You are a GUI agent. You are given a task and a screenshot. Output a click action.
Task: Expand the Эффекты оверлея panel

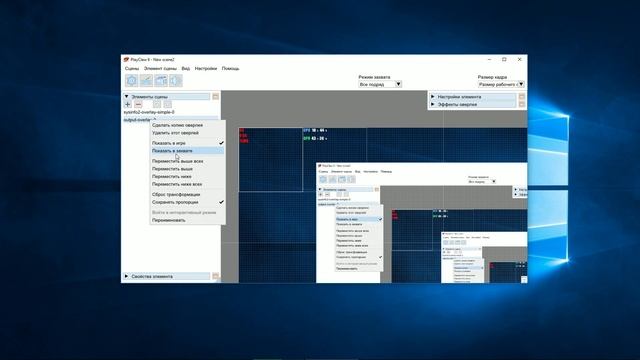433,104
